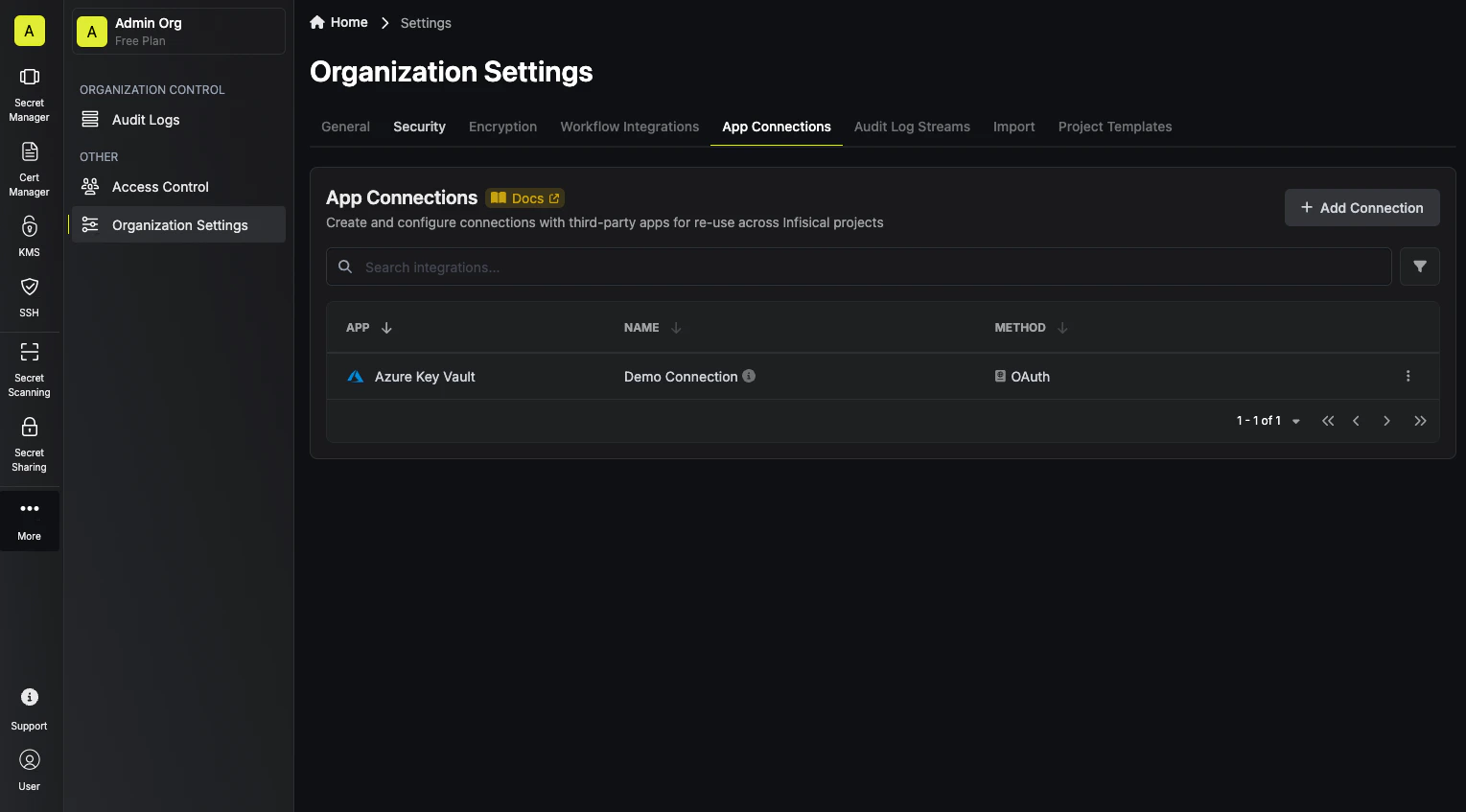Switch to the Audit Log Streams tab
The width and height of the screenshot is (1466, 812).
(912, 127)
